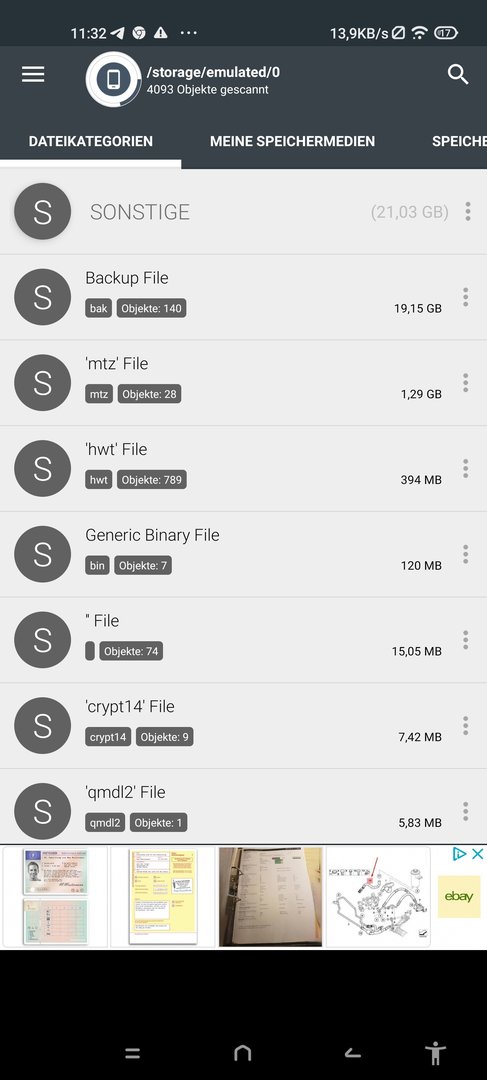Tap the AdChoices info triangle icon
This screenshot has width=487, height=1080.
[x=459, y=854]
